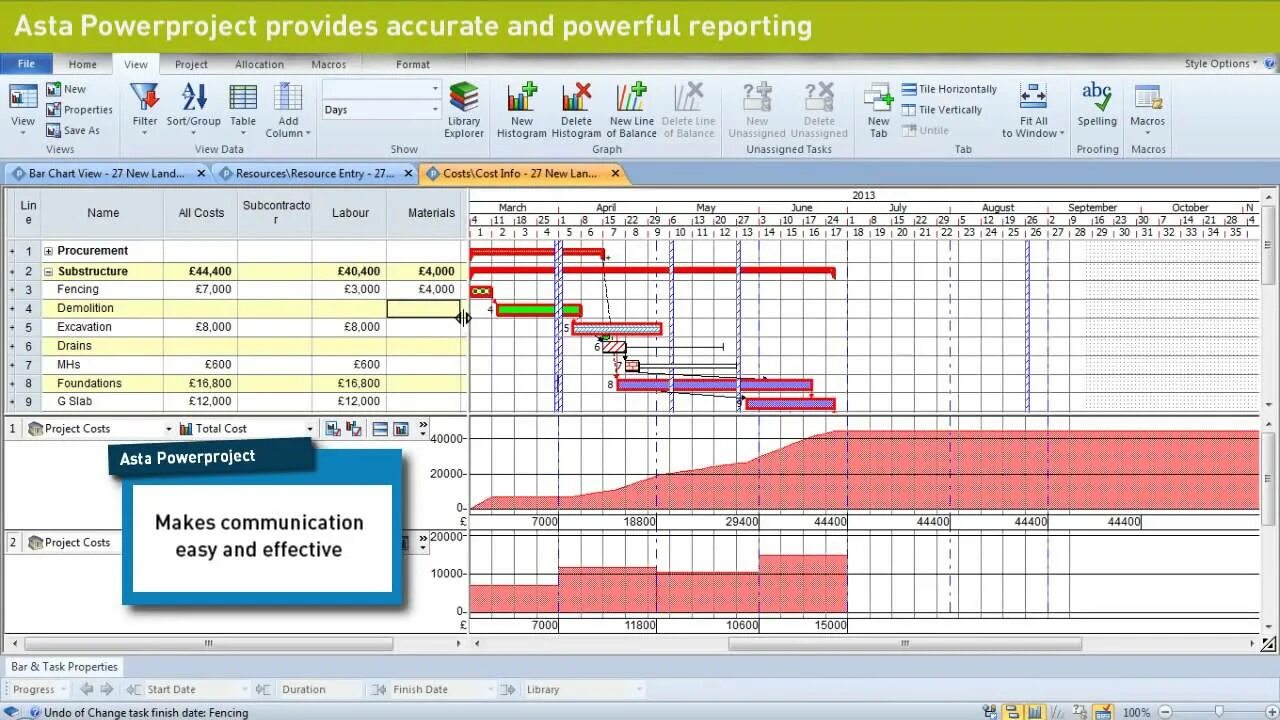Toggle the highlighted rightmost status bar view icon

(x=1103, y=712)
